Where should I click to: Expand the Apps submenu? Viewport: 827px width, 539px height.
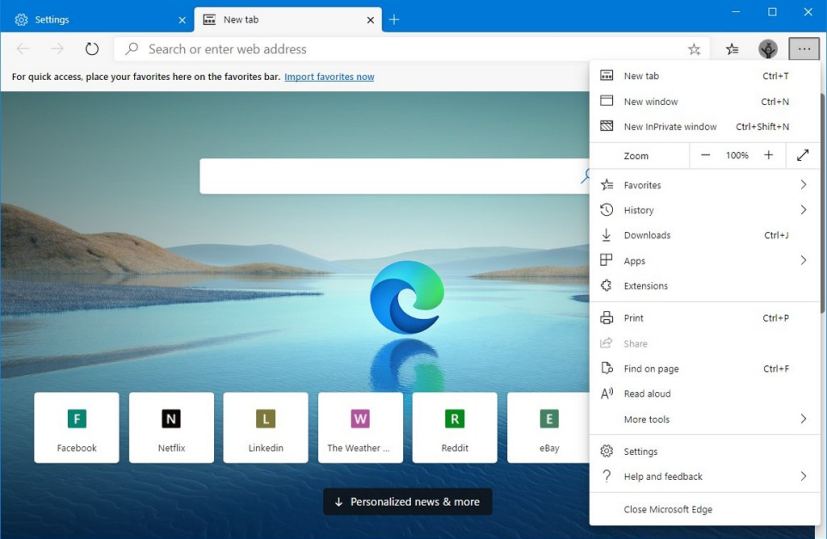point(705,261)
